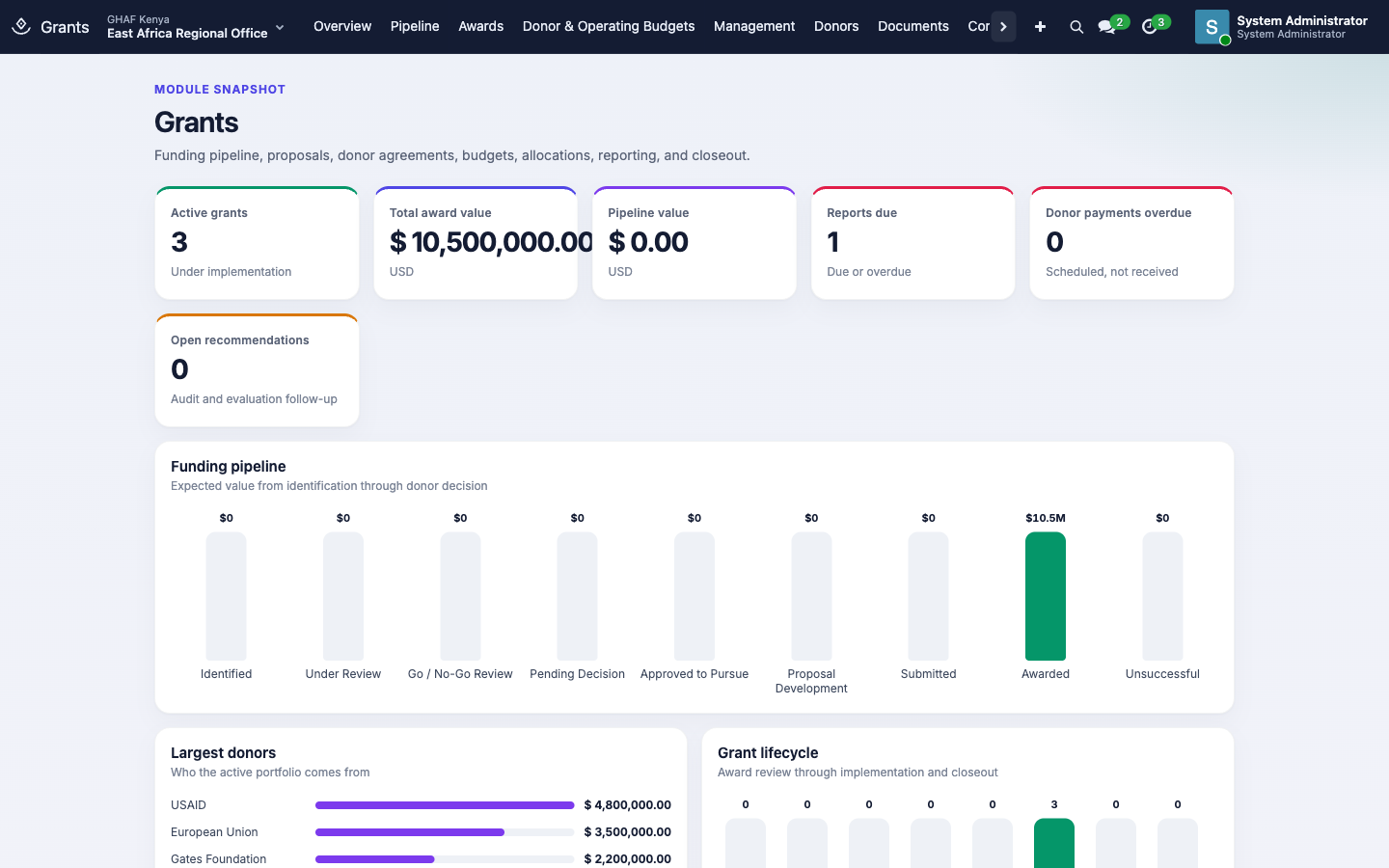
Task: Go to the Overview menu item
Action: [x=342, y=26]
